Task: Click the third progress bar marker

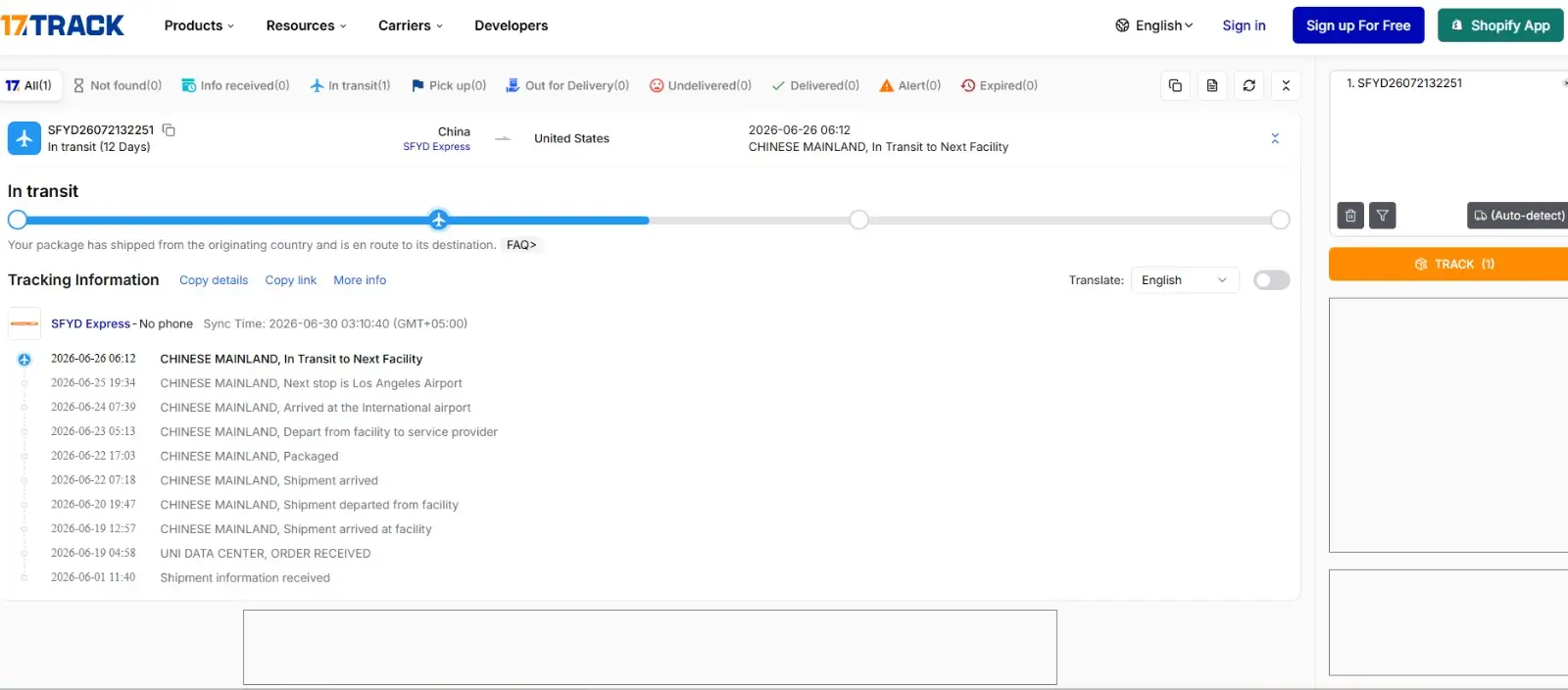Action: coord(859,220)
